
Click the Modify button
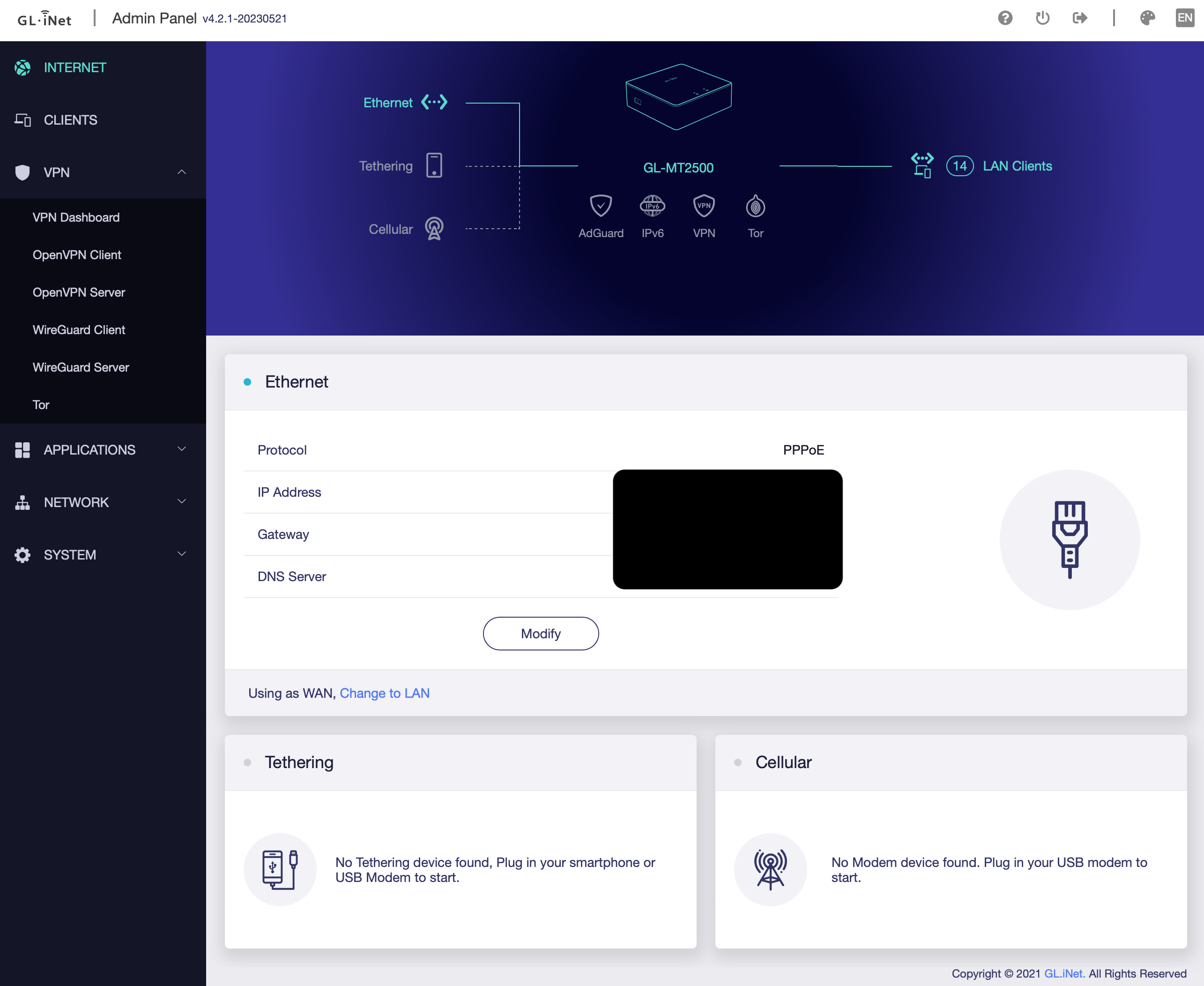tap(541, 633)
